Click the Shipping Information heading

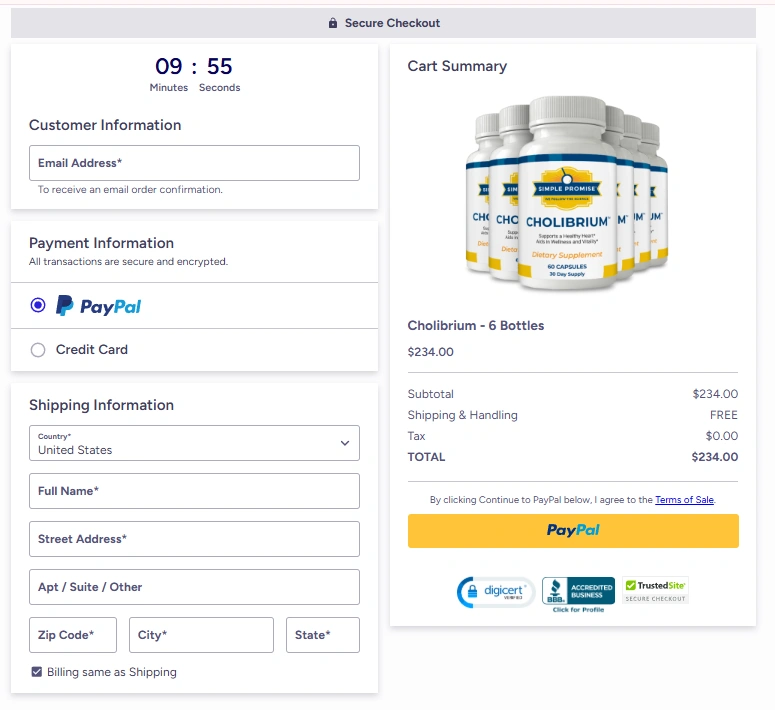[101, 405]
